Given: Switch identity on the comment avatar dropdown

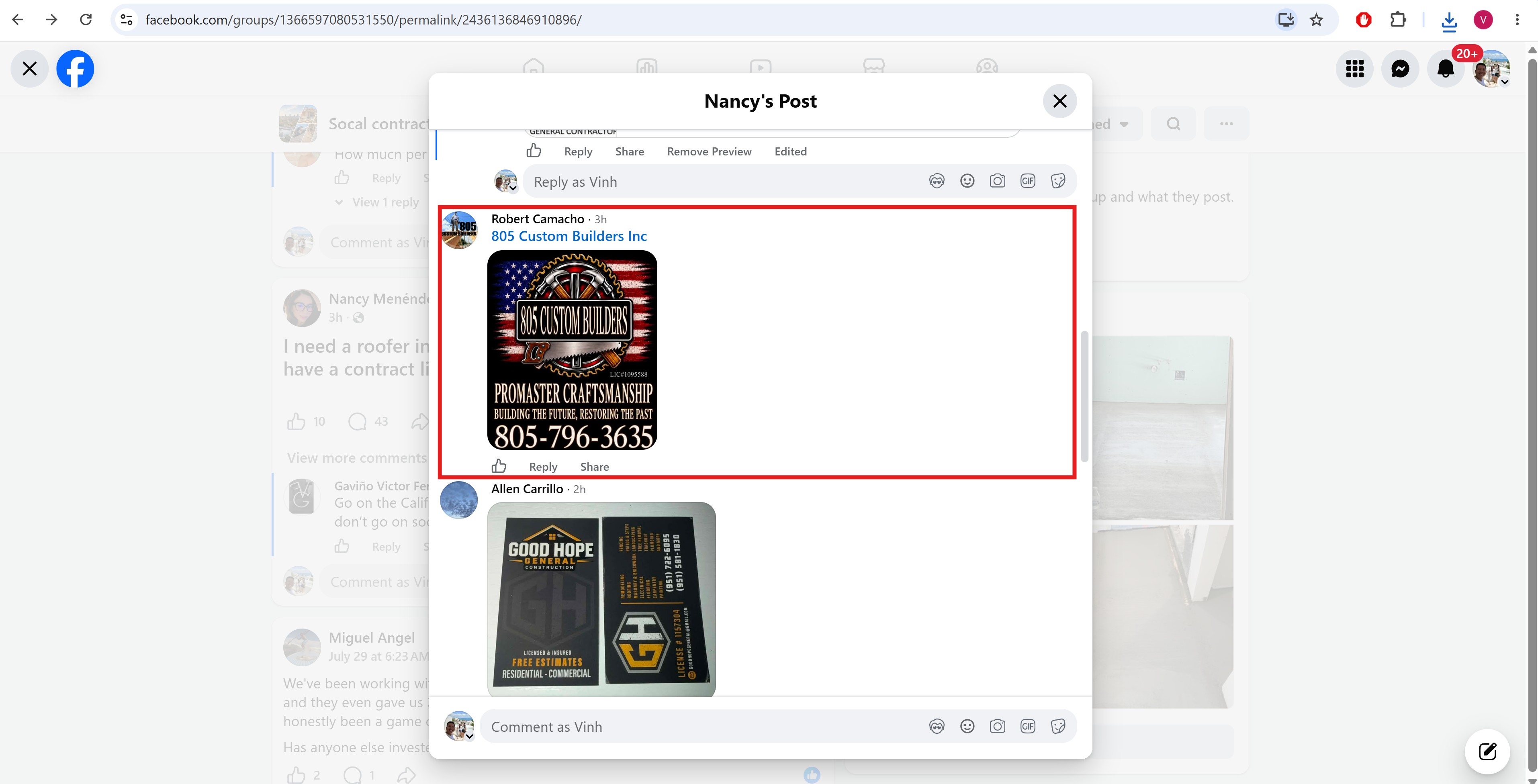Looking at the screenshot, I should click(470, 736).
